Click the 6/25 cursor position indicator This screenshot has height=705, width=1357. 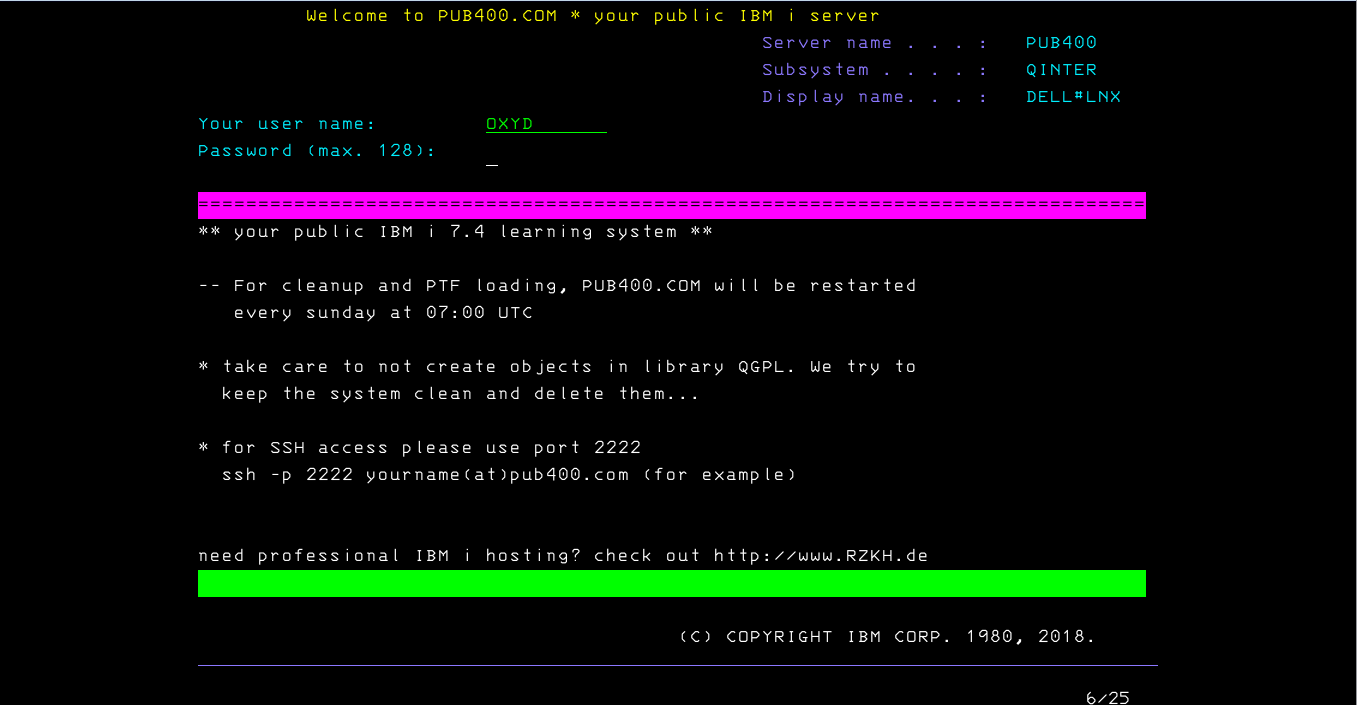(x=1107, y=697)
